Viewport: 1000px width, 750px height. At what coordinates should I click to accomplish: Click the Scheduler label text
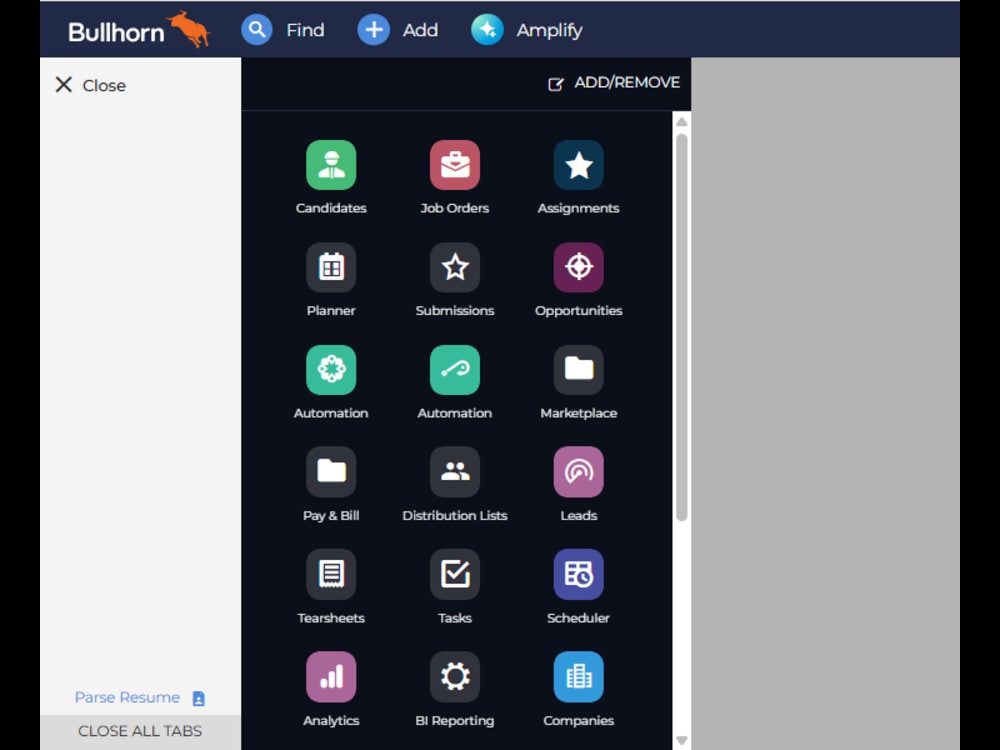click(x=578, y=618)
